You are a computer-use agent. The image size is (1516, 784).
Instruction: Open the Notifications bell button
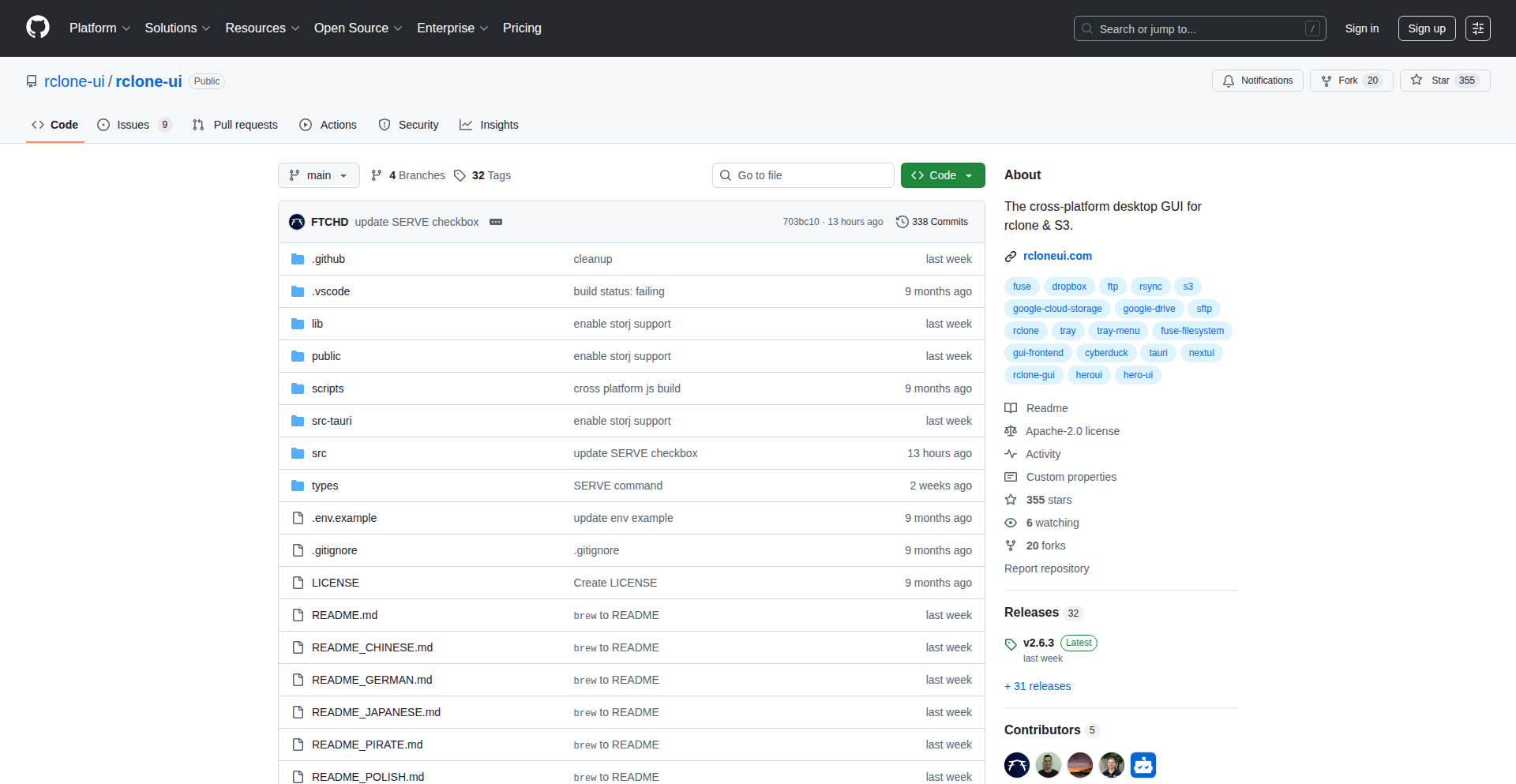click(x=1257, y=81)
